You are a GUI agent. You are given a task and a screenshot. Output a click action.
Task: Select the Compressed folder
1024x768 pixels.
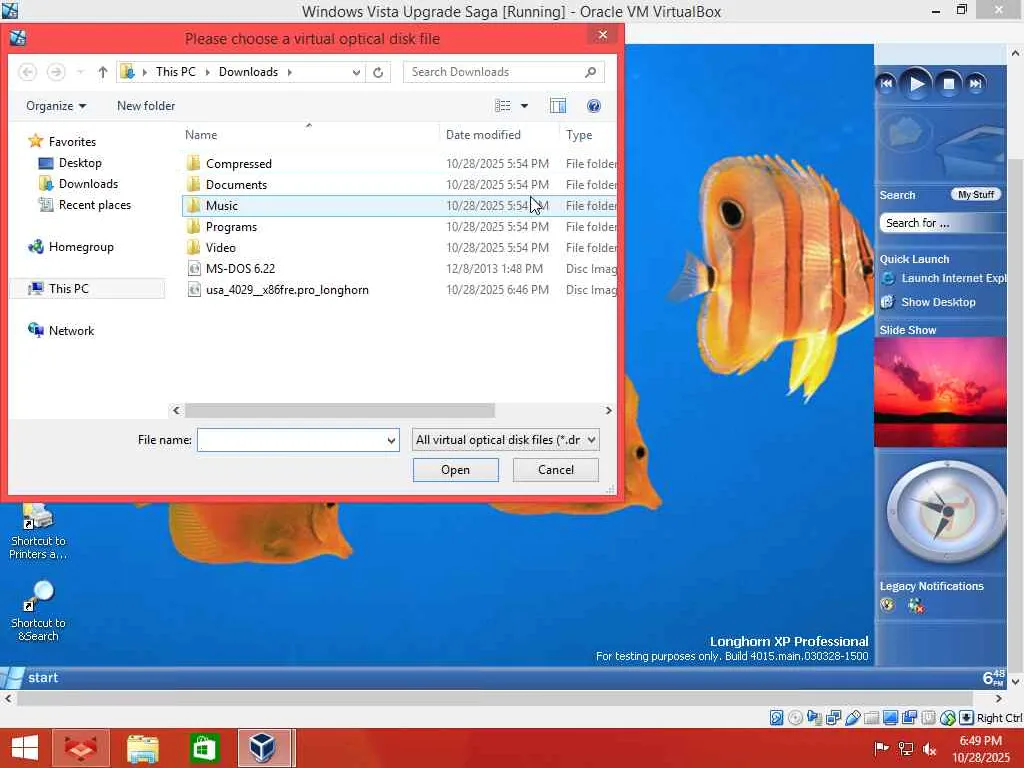coord(398,163)
